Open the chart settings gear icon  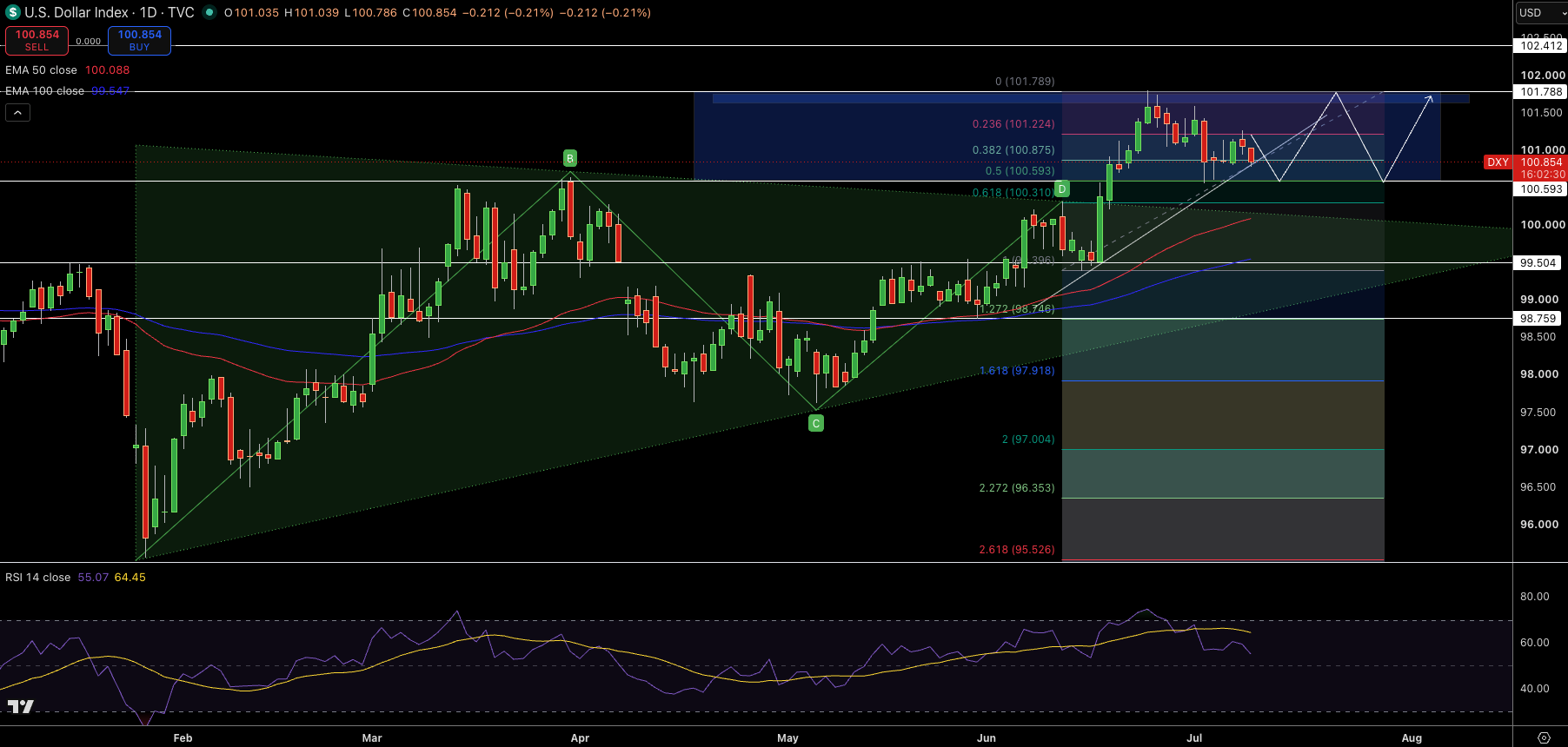point(1544,737)
